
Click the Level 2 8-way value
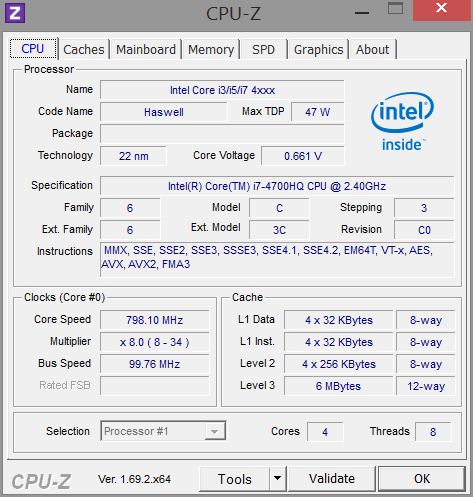(x=426, y=364)
